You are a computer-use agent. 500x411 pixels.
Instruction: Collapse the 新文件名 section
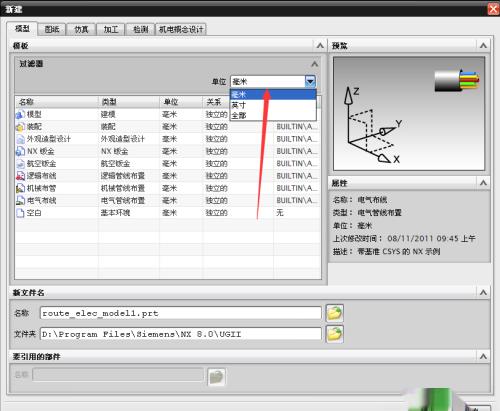483,292
